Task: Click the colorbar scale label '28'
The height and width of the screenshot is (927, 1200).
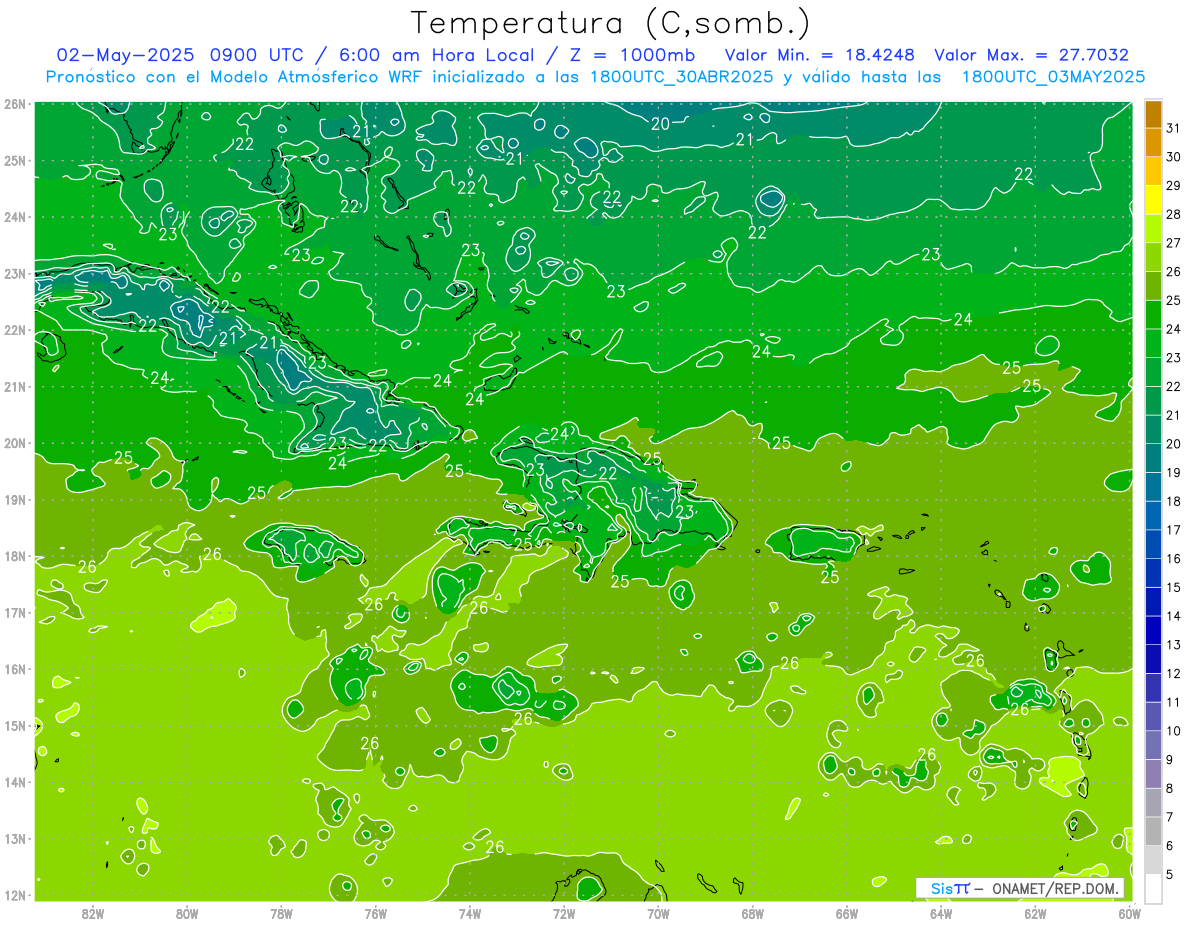Action: click(1174, 214)
